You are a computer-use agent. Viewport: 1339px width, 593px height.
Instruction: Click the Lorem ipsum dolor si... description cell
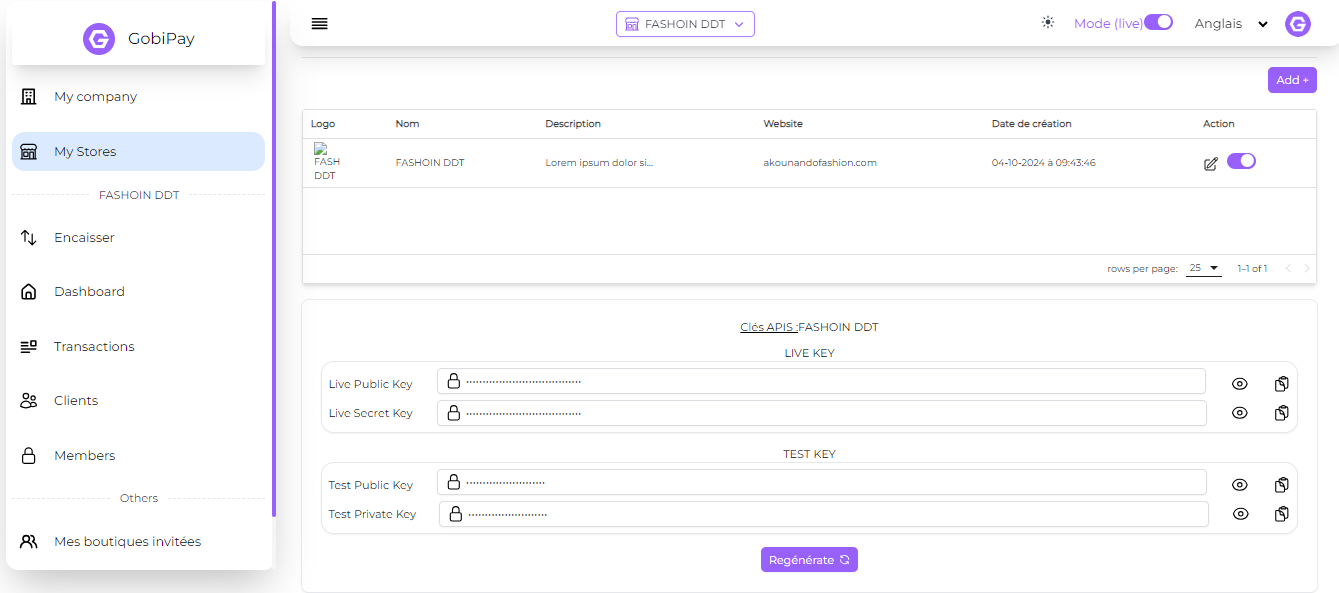(599, 163)
